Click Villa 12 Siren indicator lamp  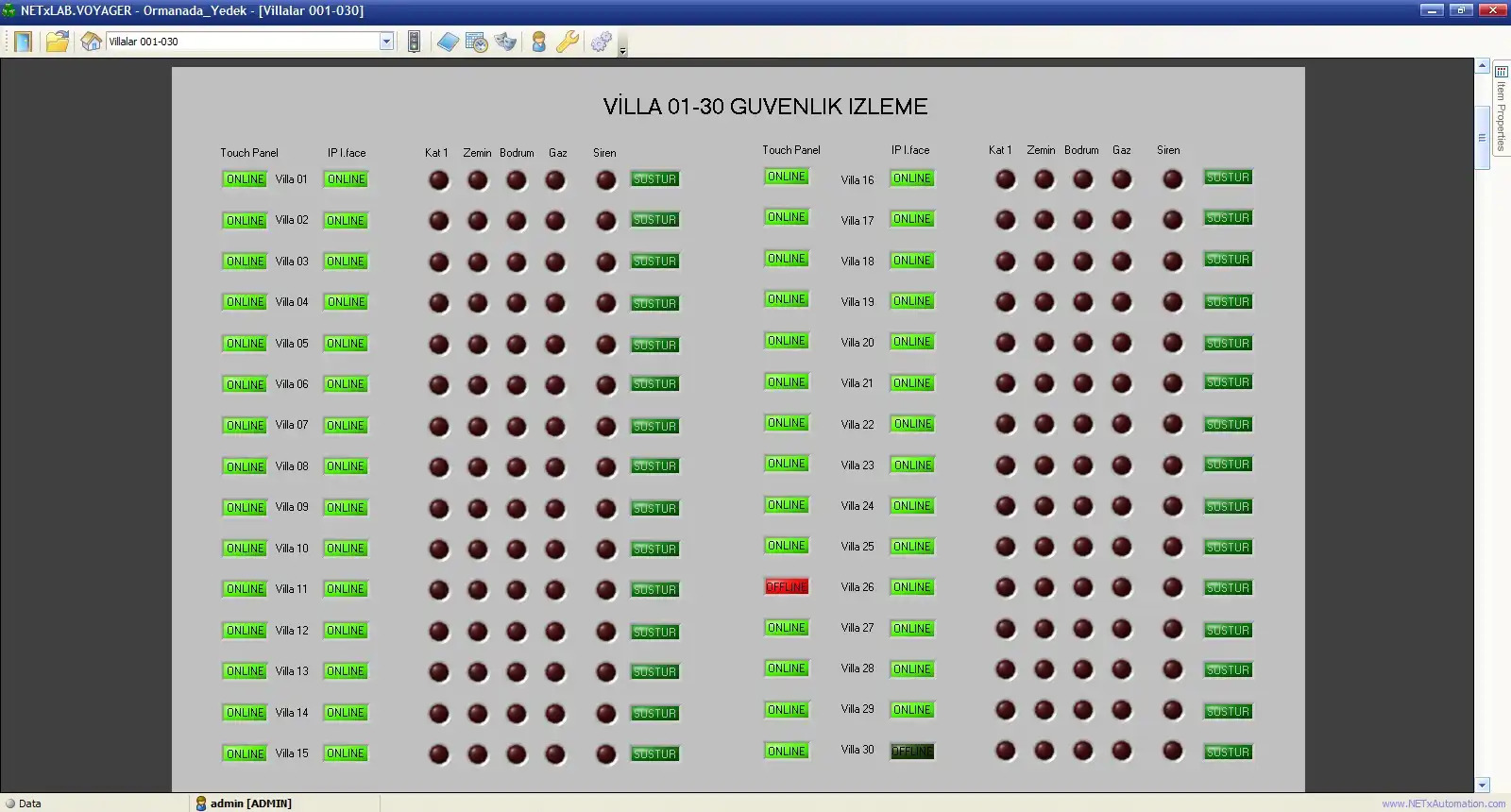click(606, 631)
